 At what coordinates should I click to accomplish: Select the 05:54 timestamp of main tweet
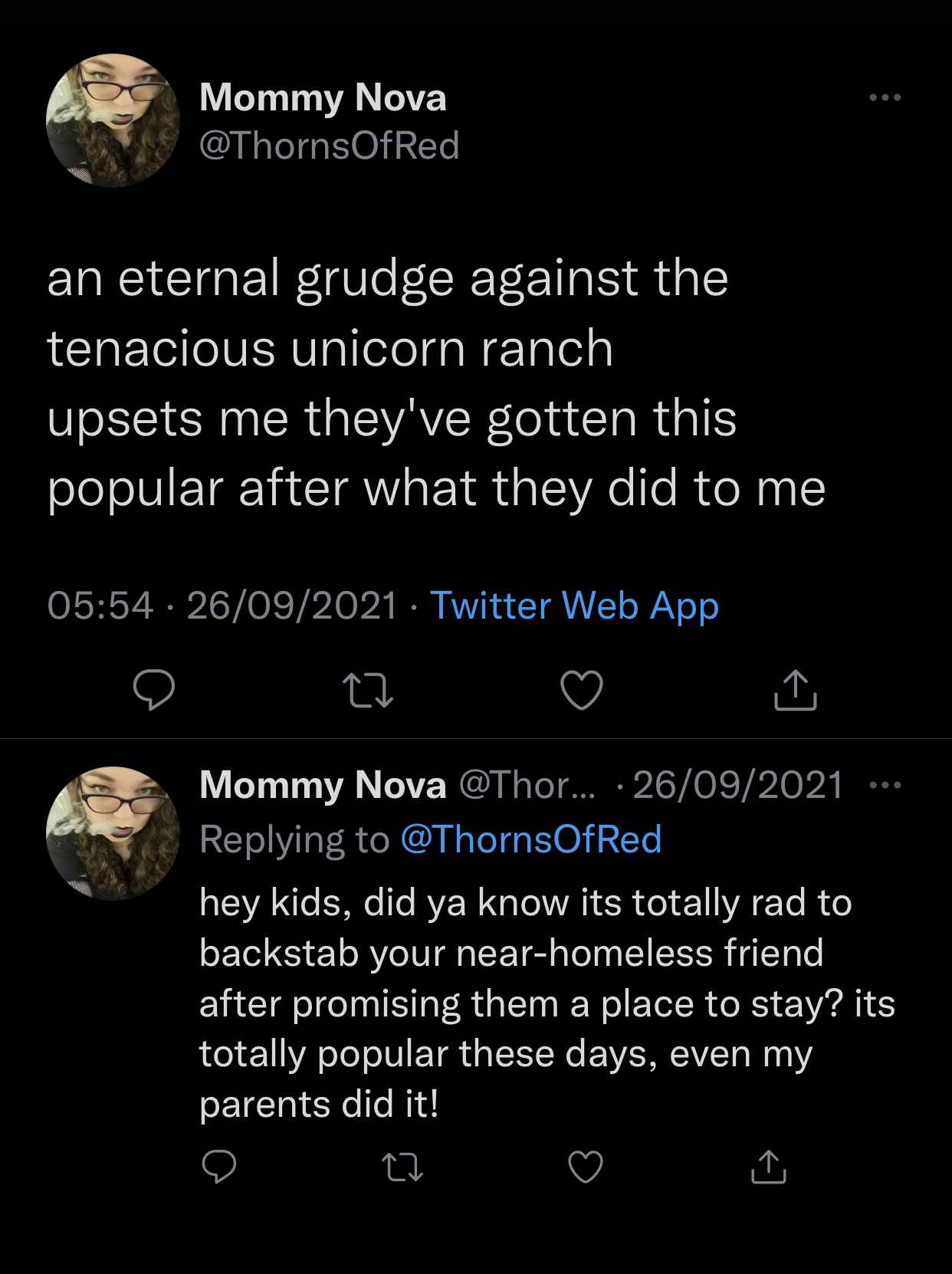click(100, 606)
